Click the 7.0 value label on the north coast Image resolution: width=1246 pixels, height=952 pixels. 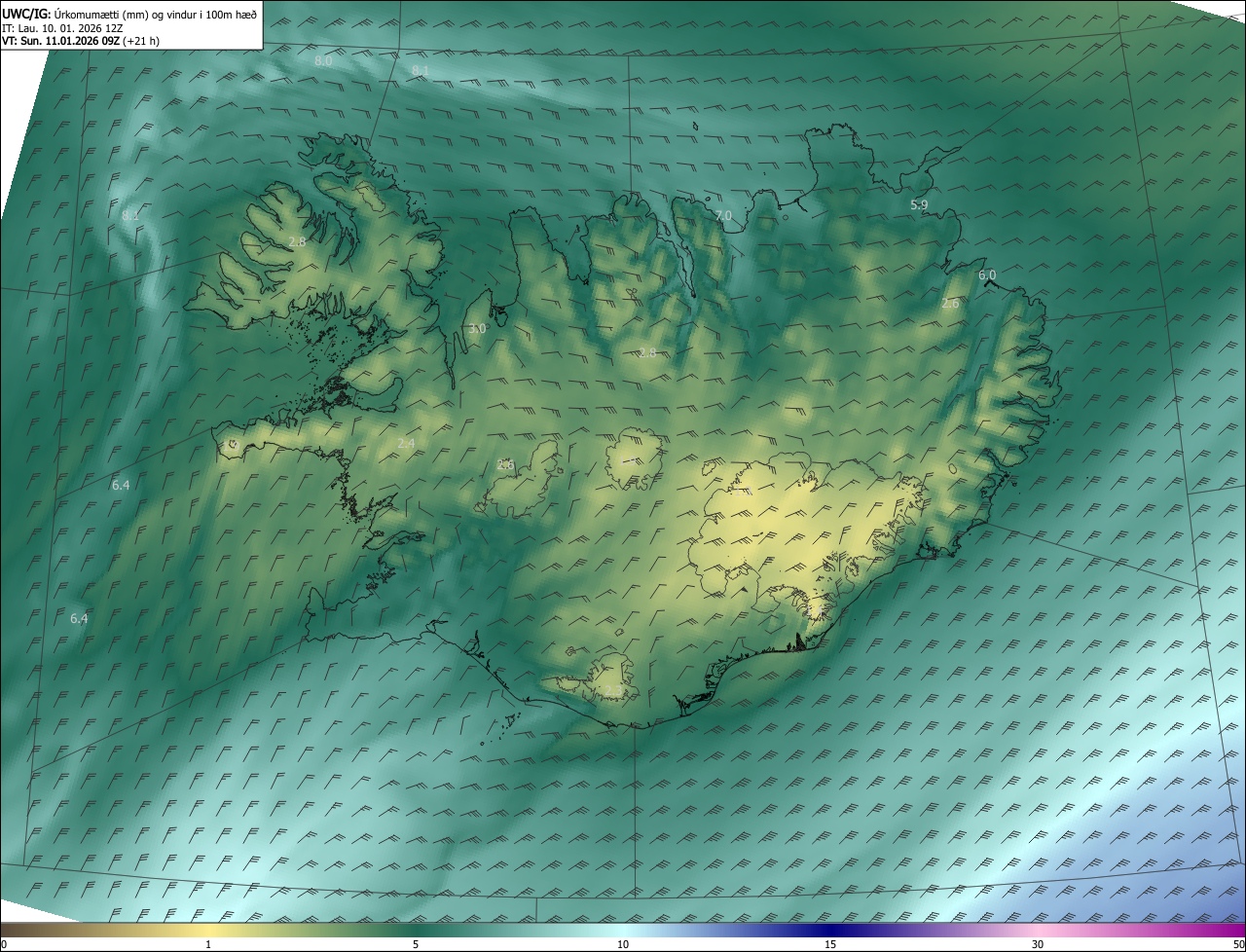coord(723,215)
